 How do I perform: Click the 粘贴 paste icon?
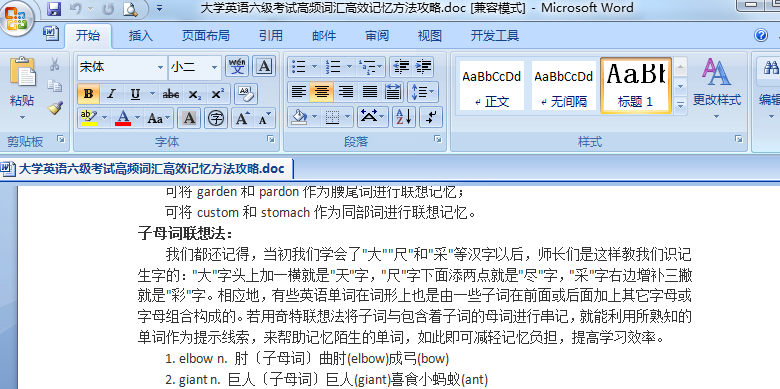pos(22,72)
